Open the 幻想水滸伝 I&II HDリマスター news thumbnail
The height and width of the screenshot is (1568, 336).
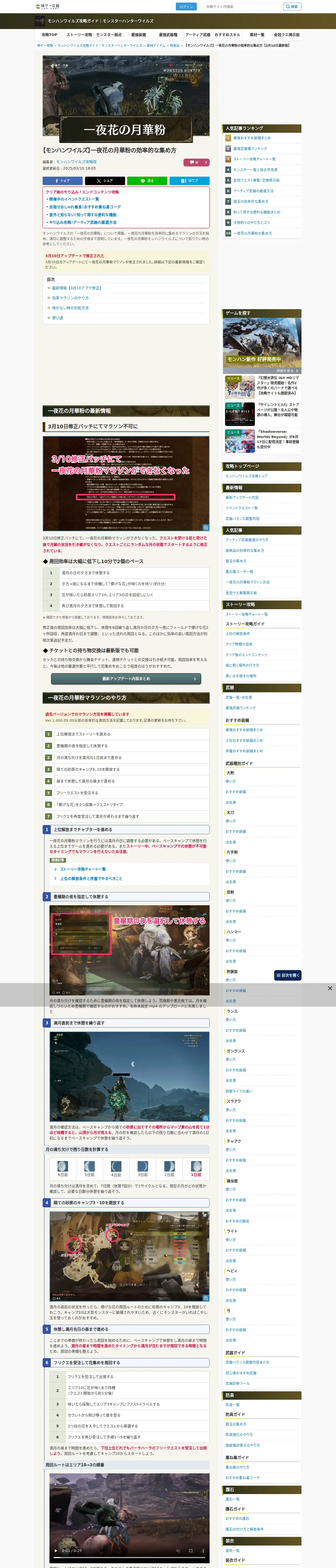(x=240, y=387)
